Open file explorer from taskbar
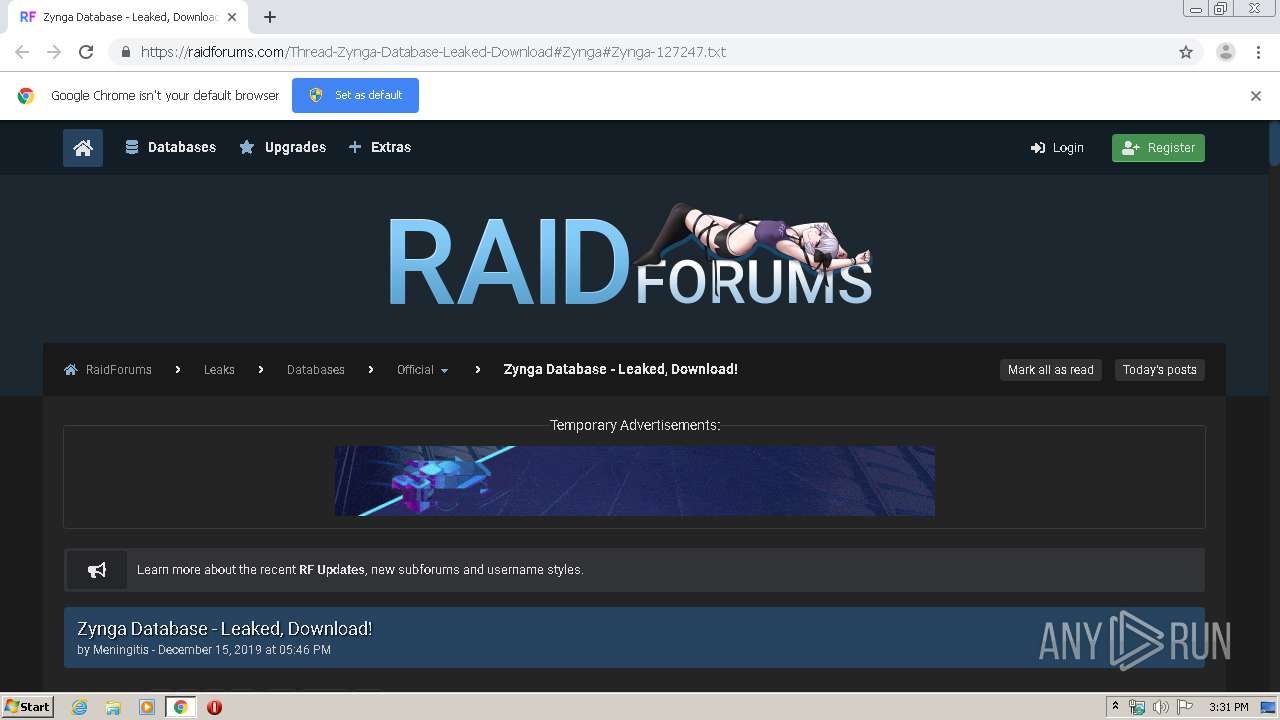 [x=113, y=707]
